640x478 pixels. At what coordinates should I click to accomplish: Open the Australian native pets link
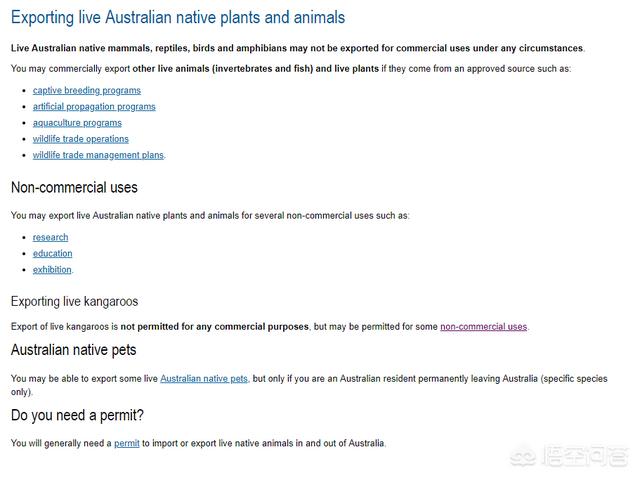click(x=204, y=378)
